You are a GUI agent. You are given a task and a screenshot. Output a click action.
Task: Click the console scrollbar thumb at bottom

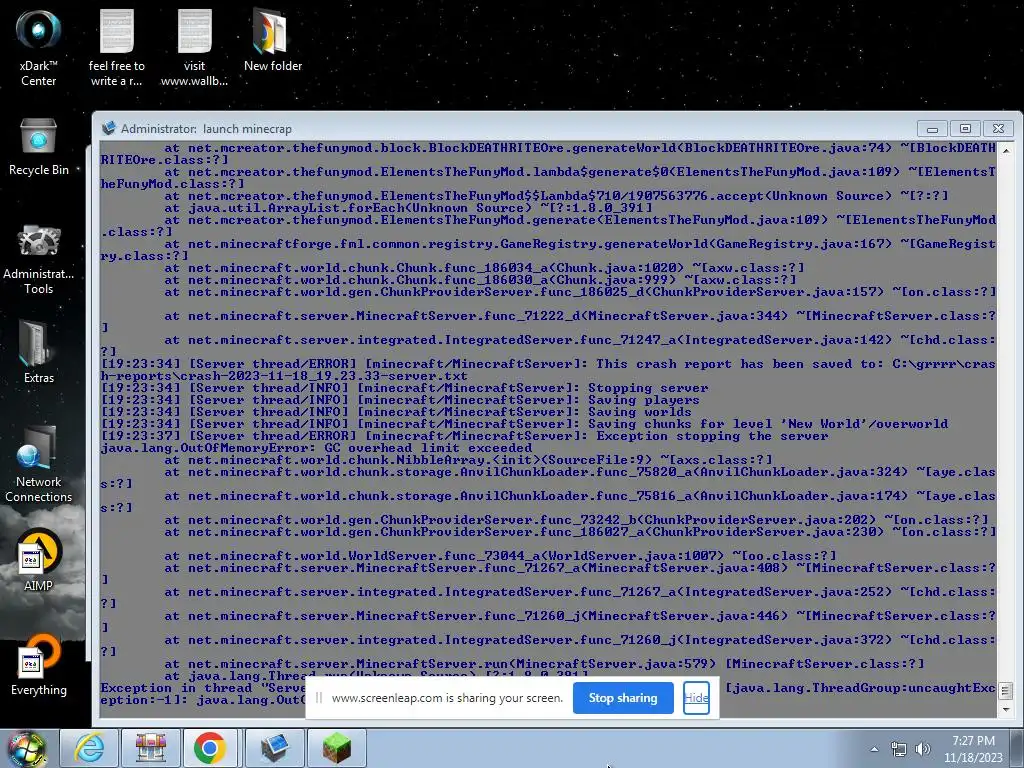click(x=1006, y=690)
